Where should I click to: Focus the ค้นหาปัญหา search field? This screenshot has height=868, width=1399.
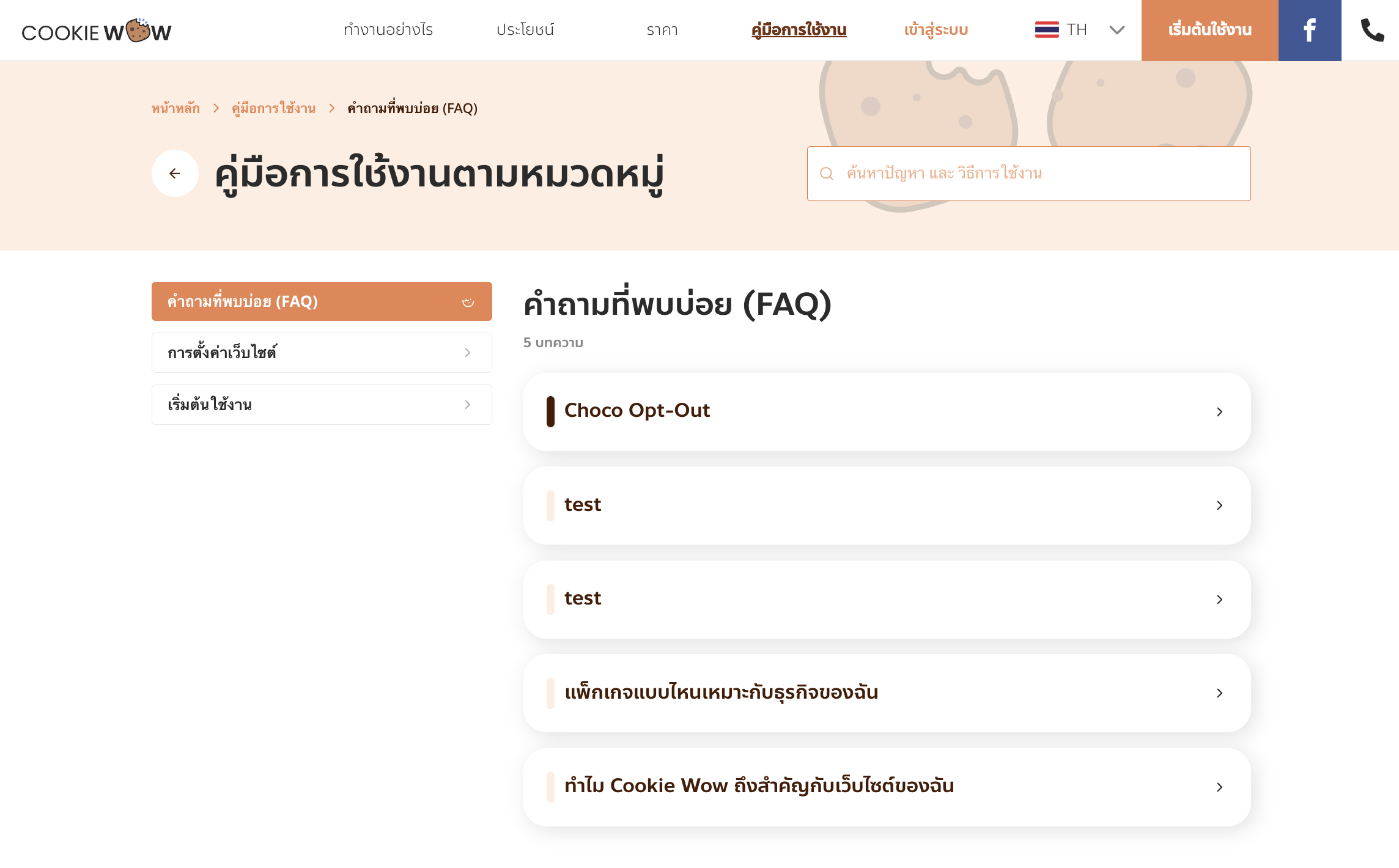tap(1028, 174)
